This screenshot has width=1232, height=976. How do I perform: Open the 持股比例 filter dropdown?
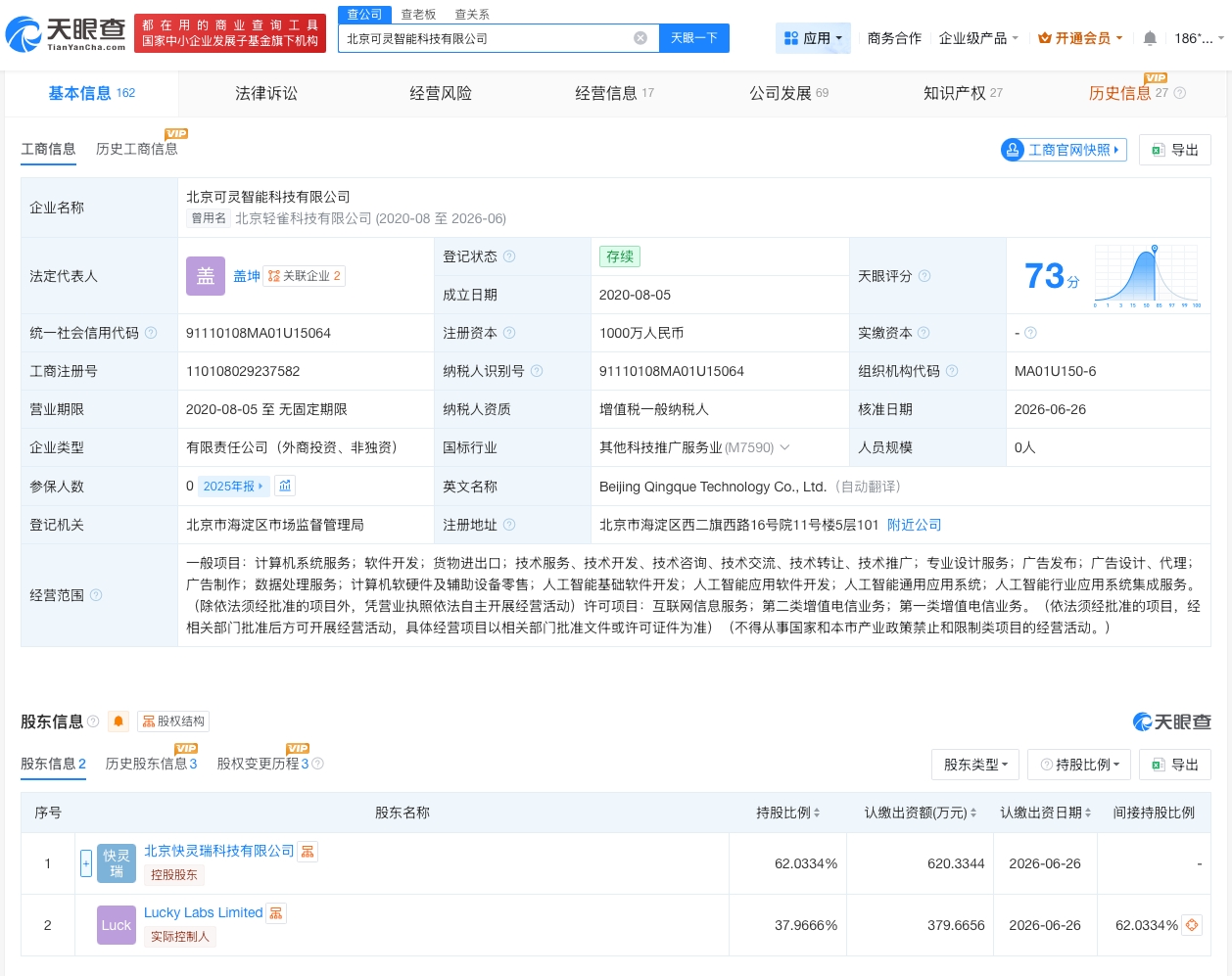tap(1079, 765)
